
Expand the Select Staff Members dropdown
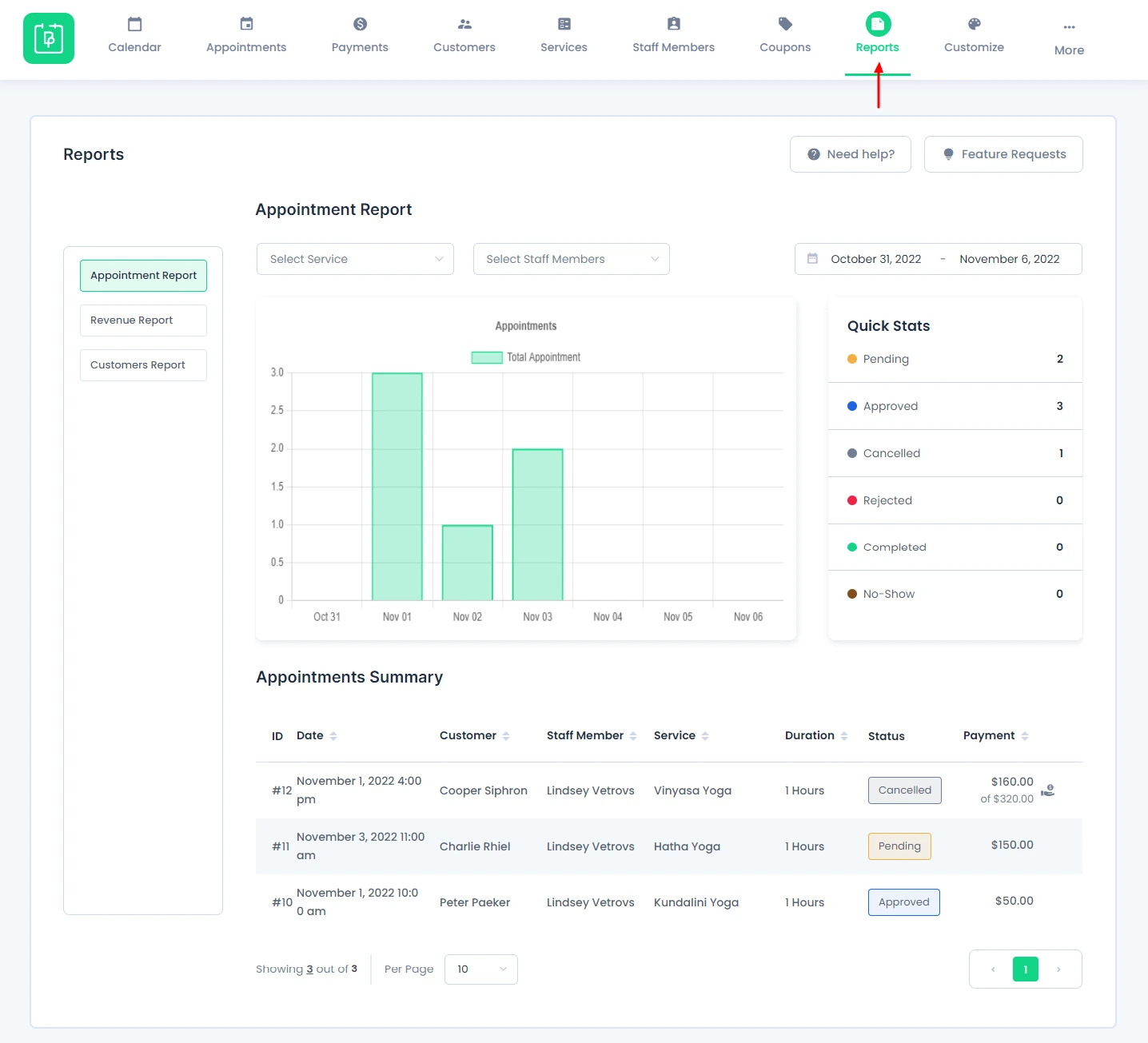pos(571,258)
